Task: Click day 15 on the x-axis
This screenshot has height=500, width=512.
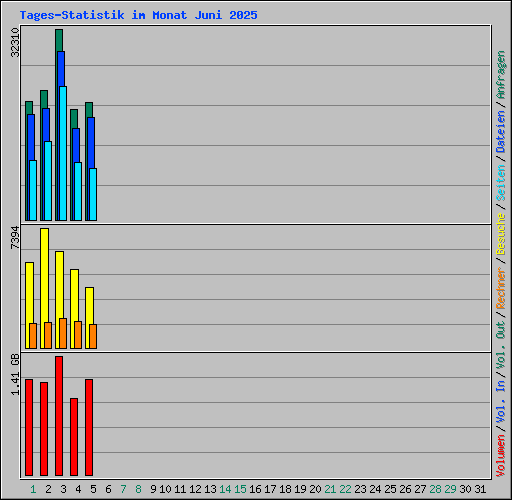Action: (x=240, y=489)
